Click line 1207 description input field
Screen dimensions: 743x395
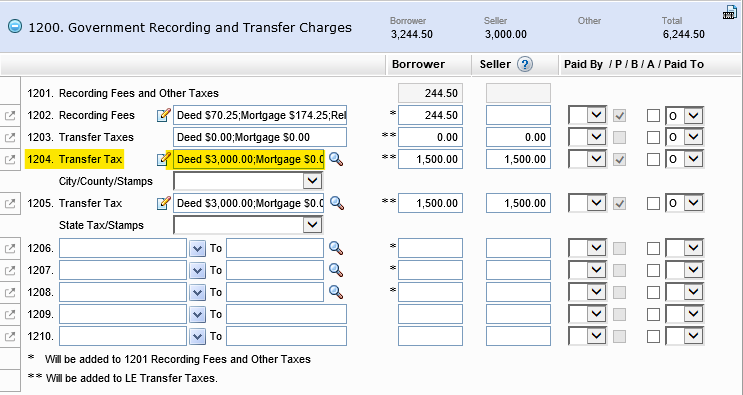click(123, 270)
